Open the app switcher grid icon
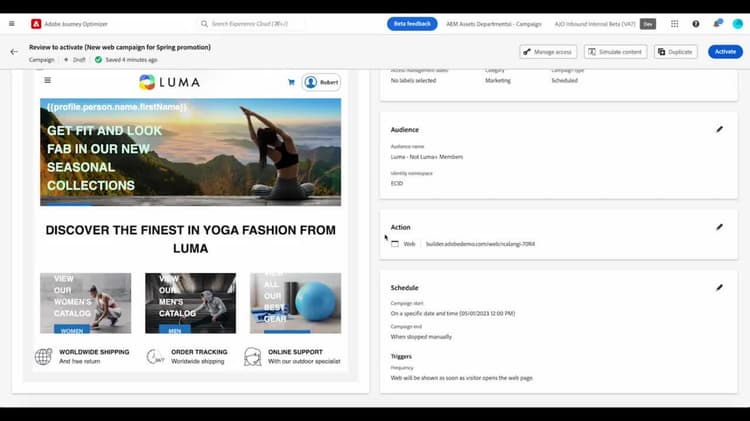 [x=674, y=23]
